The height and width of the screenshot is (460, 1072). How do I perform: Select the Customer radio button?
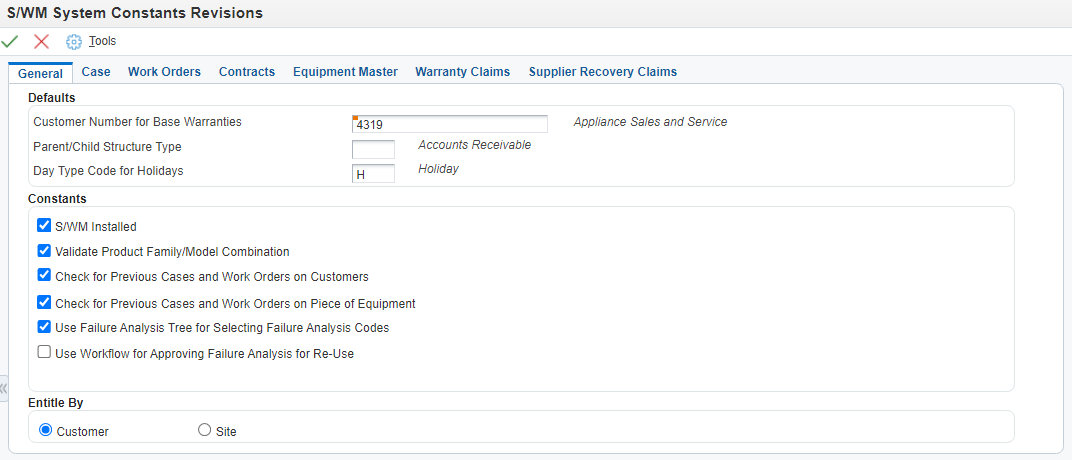tap(46, 431)
